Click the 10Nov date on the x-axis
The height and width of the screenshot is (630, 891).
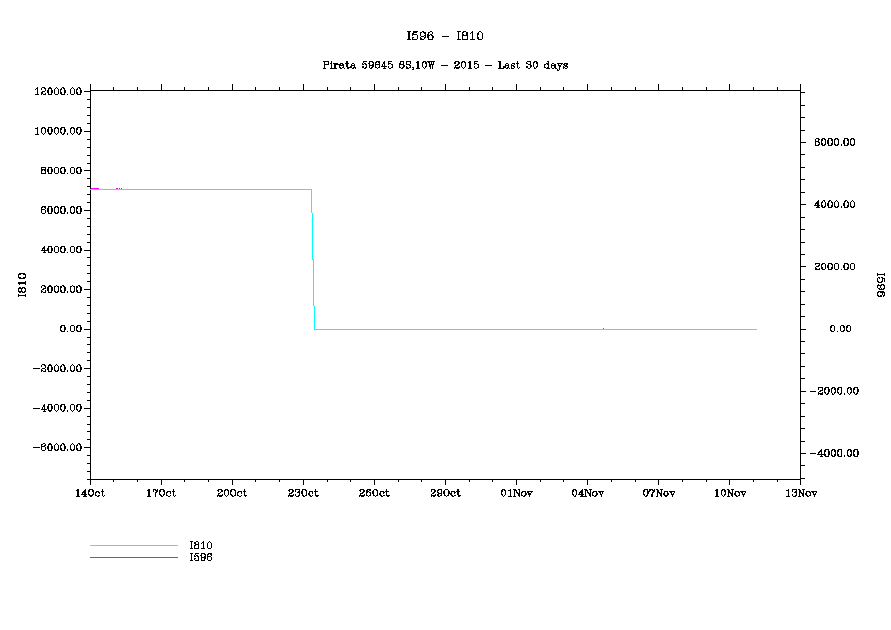[729, 493]
